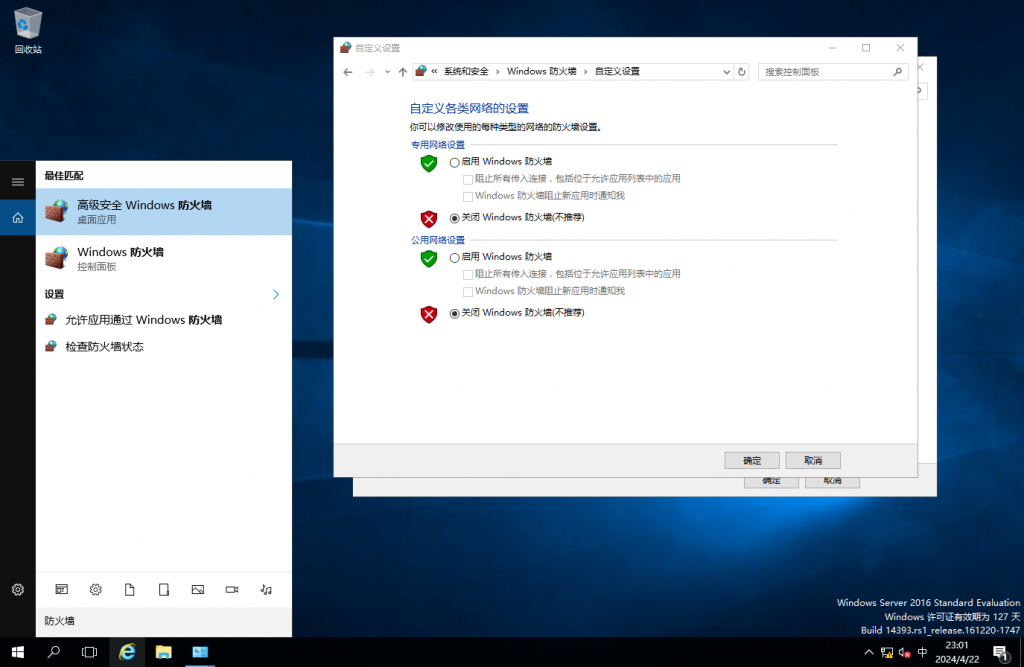Open Internet Explorer from the taskbar
Viewport: 1024px width, 667px height.
click(x=127, y=652)
